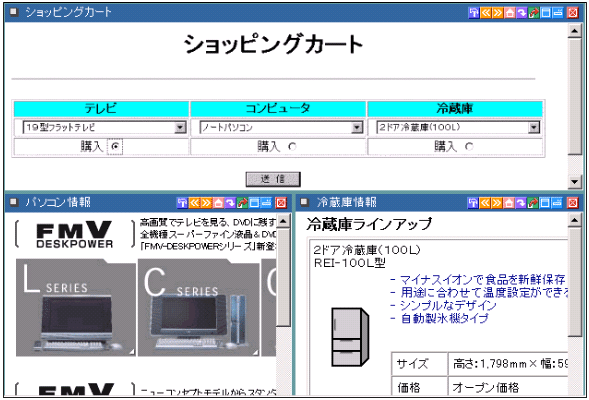Open the パソコン情報 panel menu square at title left

click(14, 202)
